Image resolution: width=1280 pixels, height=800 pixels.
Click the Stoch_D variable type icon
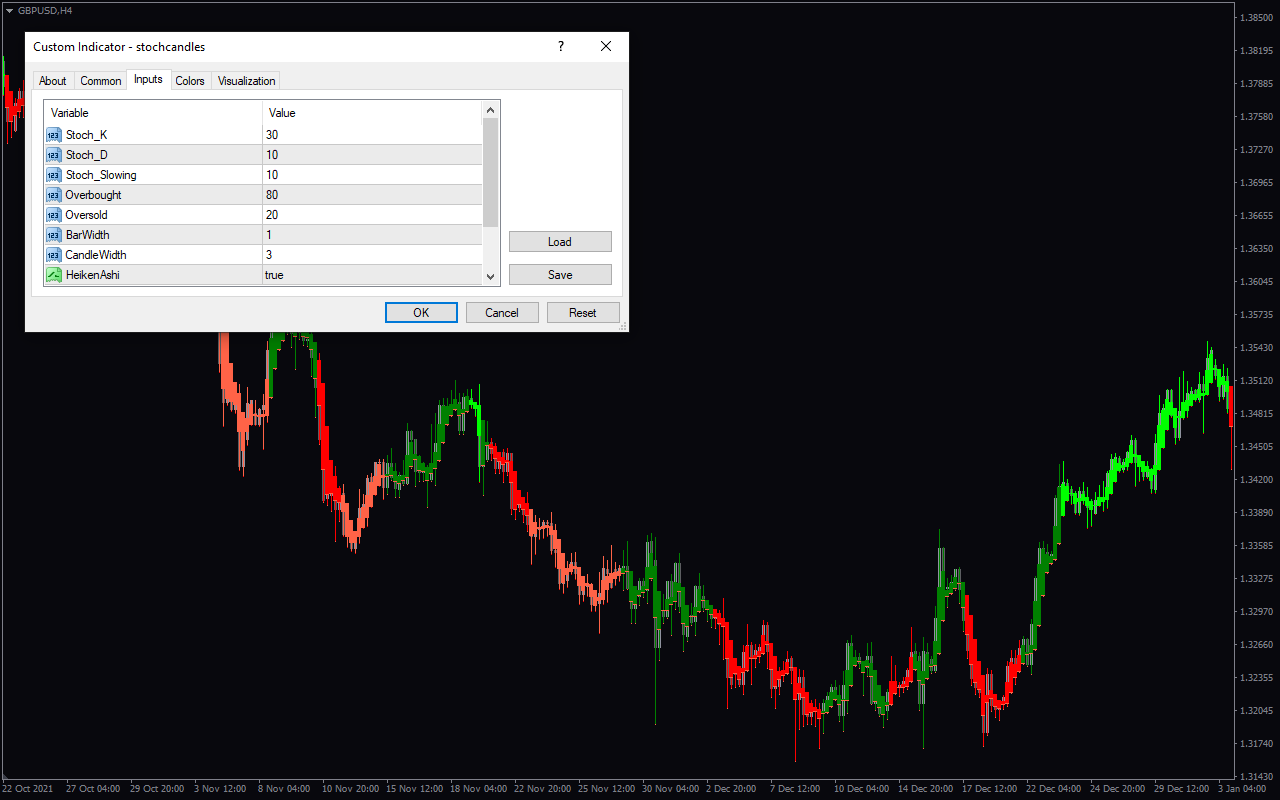tap(53, 155)
